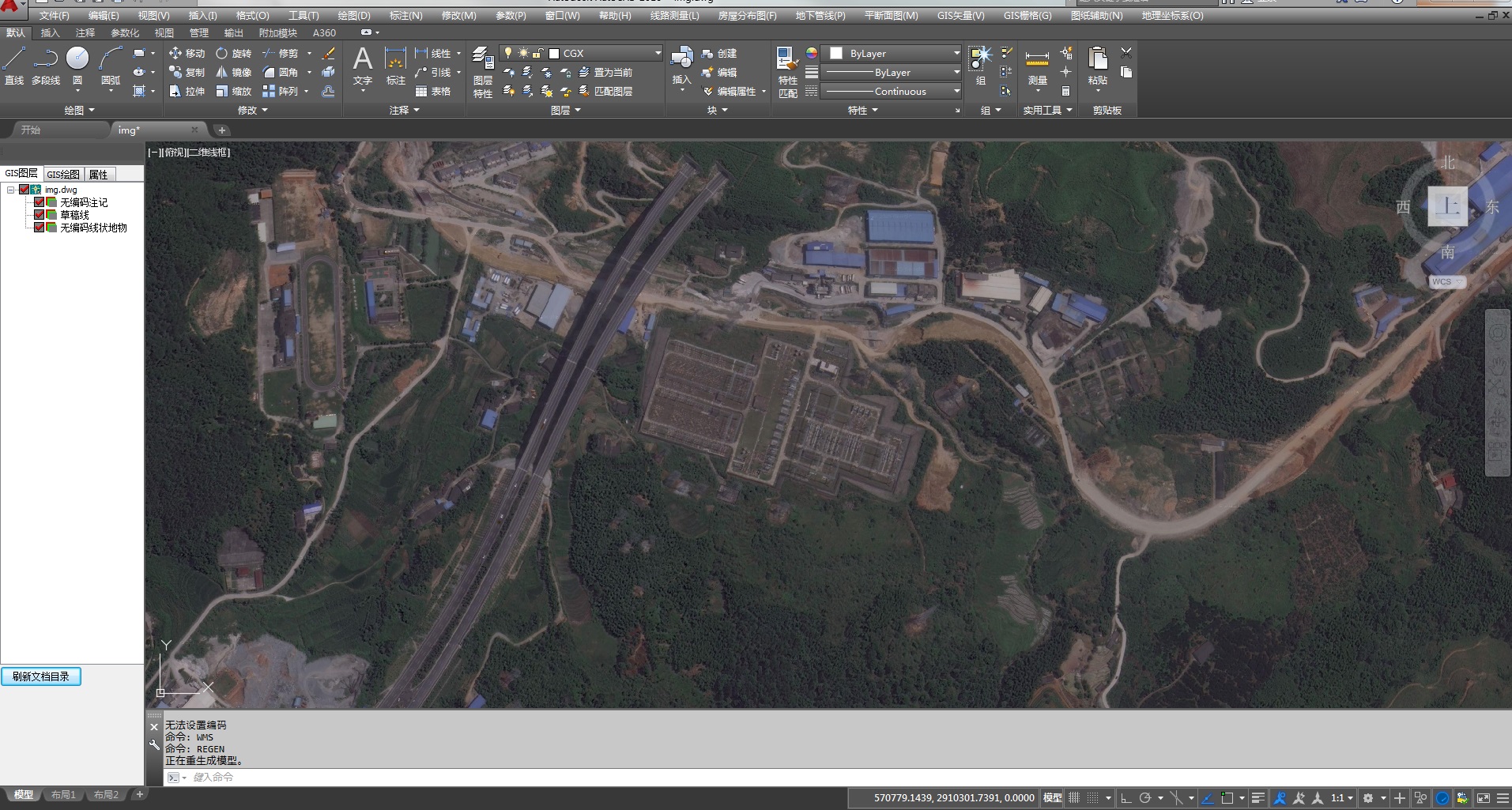
Task: Click the Rotate (旋转) tool
Action: pos(233,53)
